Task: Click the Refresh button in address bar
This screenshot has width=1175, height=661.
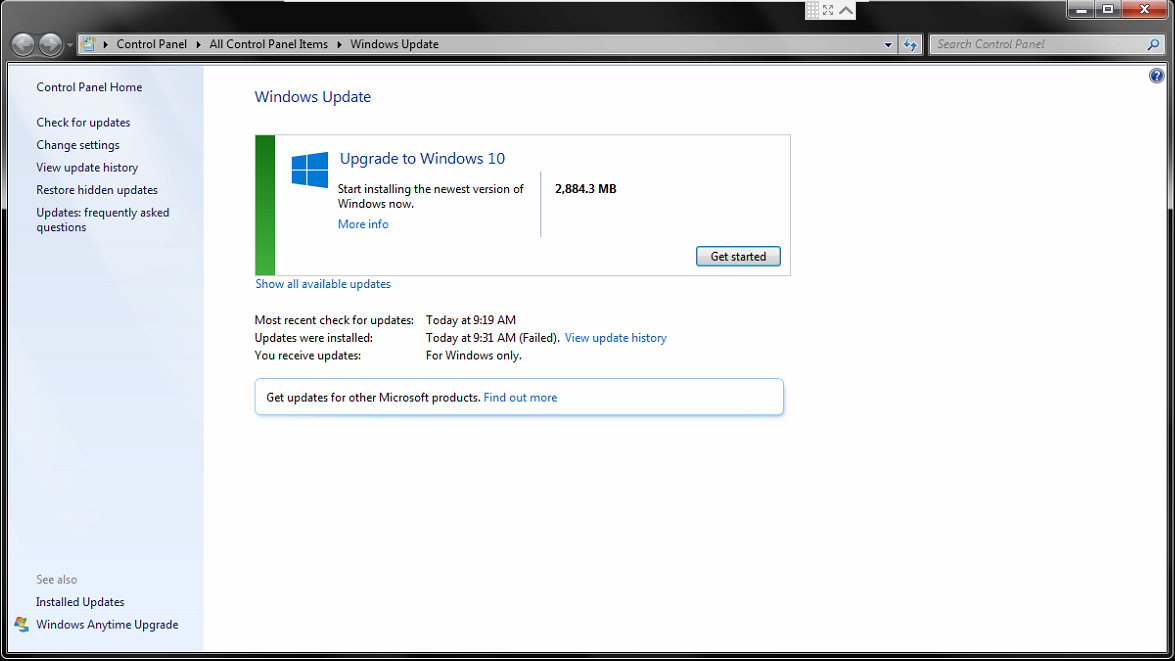Action: pos(910,45)
